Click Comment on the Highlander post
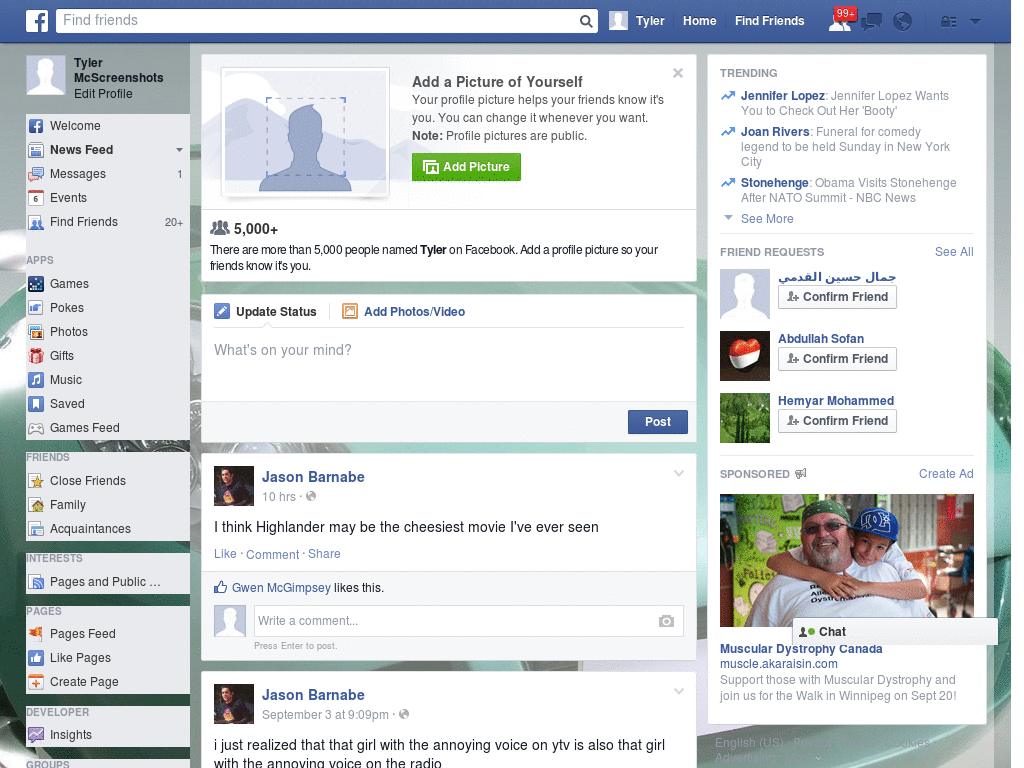Image resolution: width=1024 pixels, height=768 pixels. click(x=272, y=554)
